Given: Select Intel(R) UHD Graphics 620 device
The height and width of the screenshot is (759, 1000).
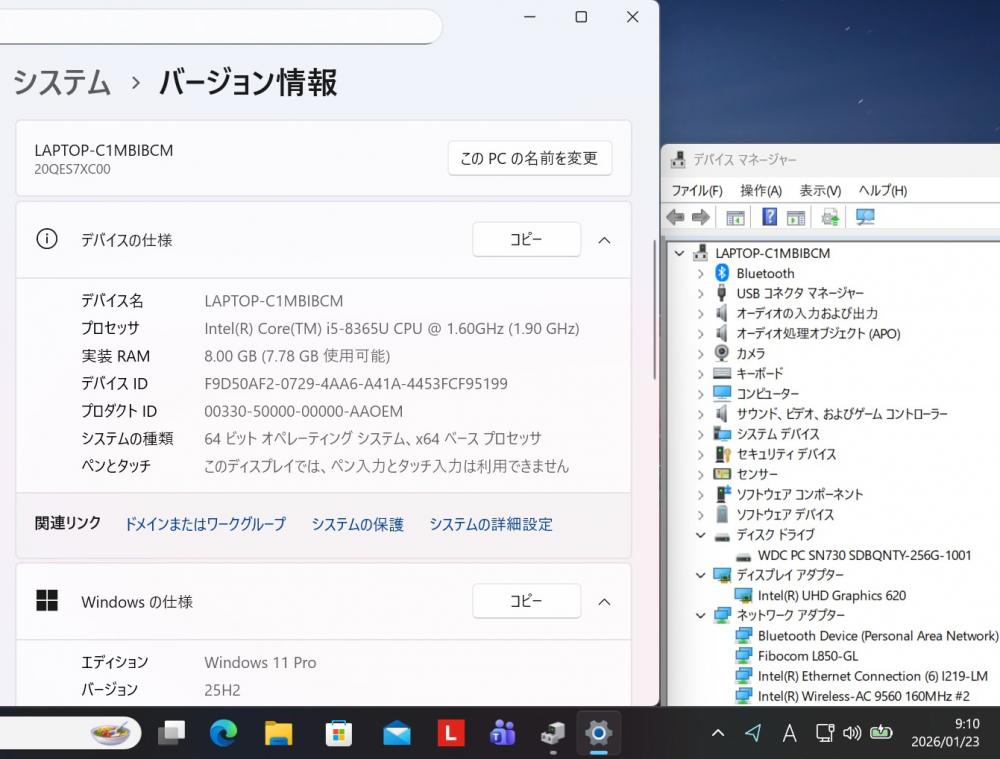Looking at the screenshot, I should [831, 595].
